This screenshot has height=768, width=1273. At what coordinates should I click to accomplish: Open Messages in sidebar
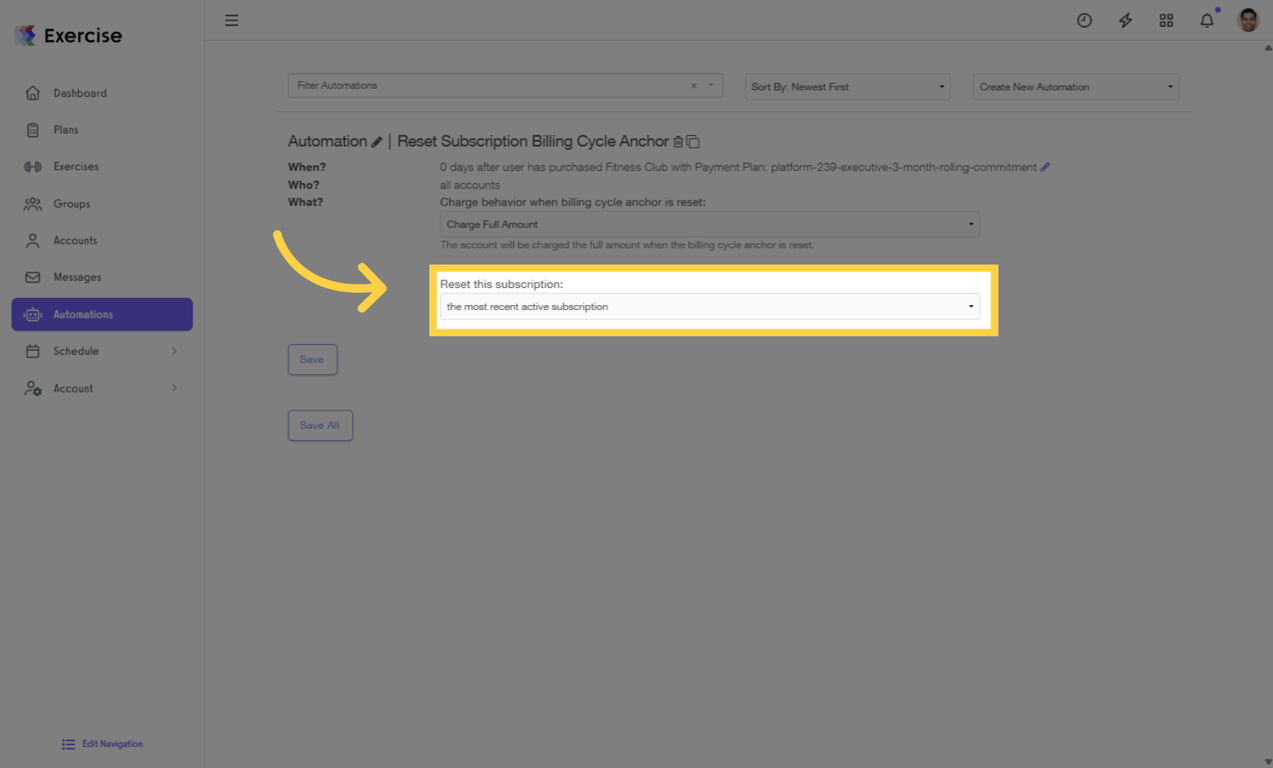click(x=102, y=277)
